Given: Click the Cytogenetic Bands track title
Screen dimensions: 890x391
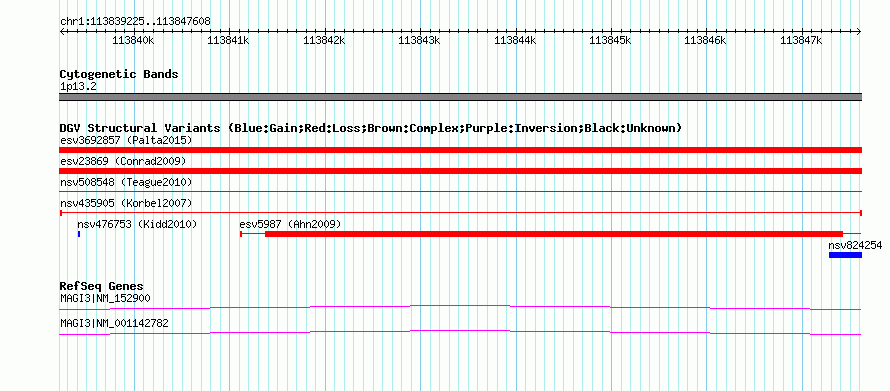Looking at the screenshot, I should click(x=119, y=74).
